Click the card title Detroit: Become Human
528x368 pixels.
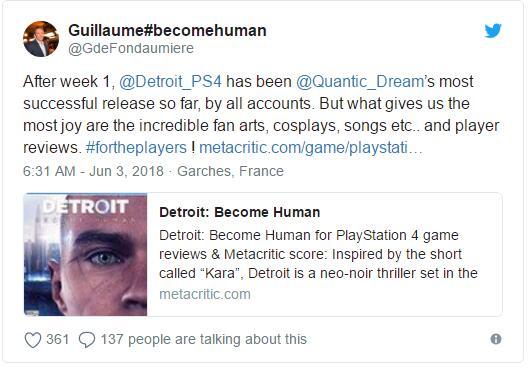[x=240, y=212]
